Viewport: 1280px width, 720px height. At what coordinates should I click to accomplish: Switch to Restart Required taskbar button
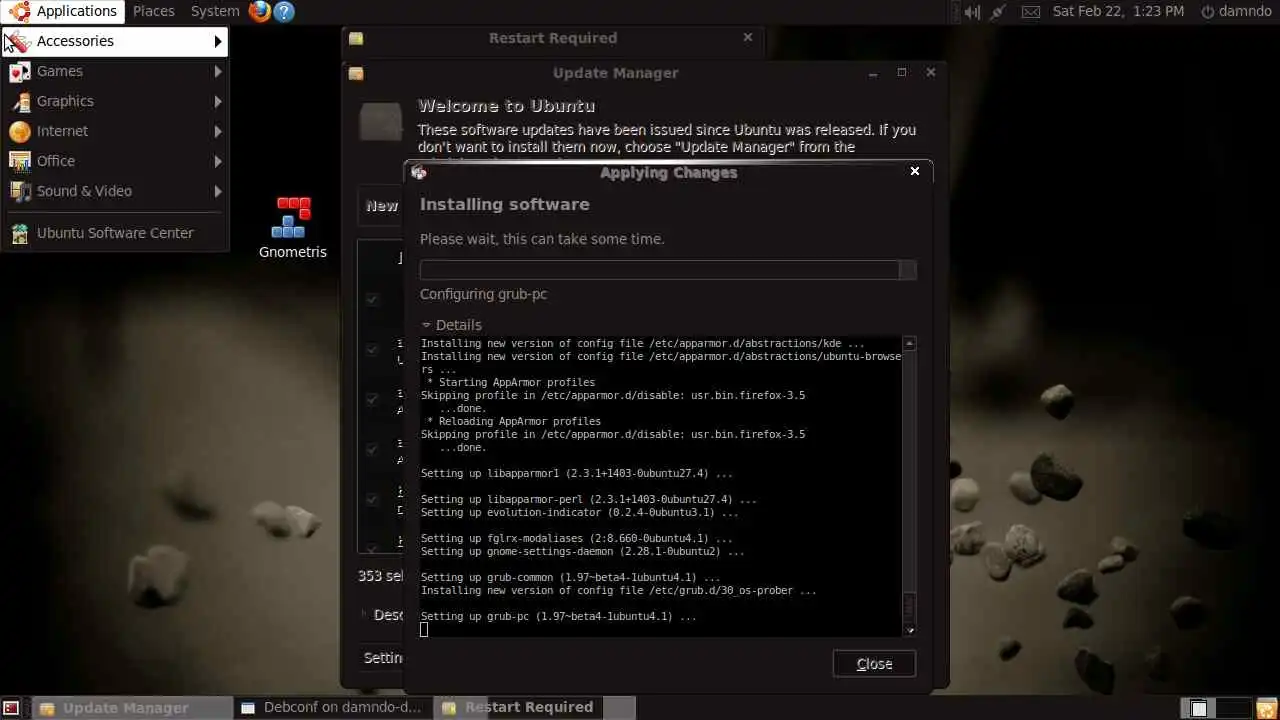click(x=536, y=707)
